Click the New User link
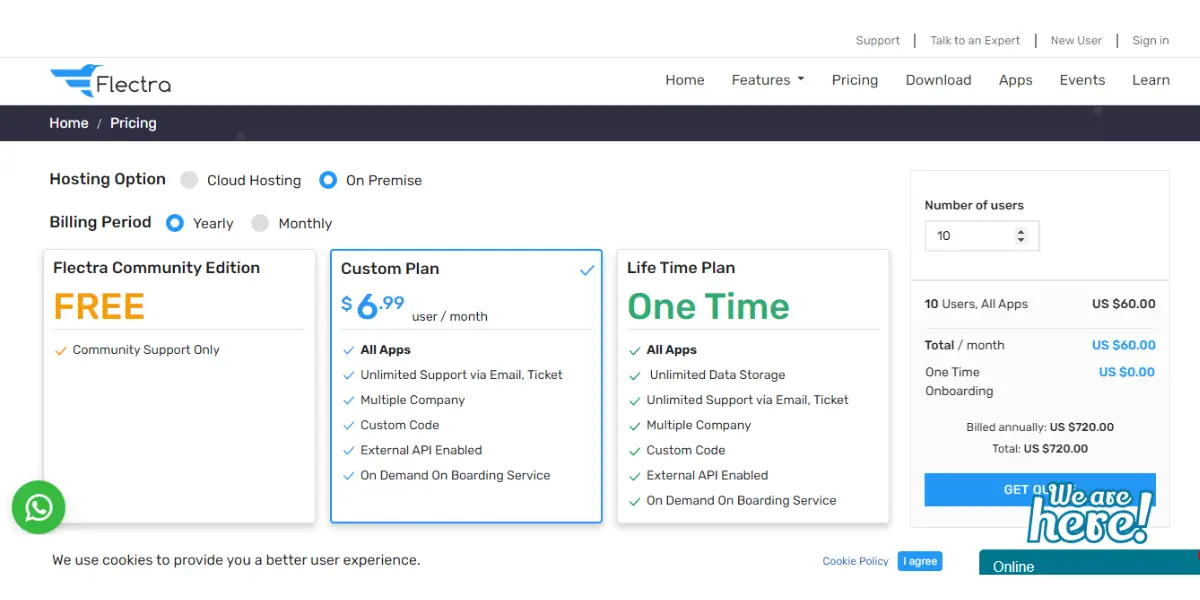 pyautogui.click(x=1076, y=41)
